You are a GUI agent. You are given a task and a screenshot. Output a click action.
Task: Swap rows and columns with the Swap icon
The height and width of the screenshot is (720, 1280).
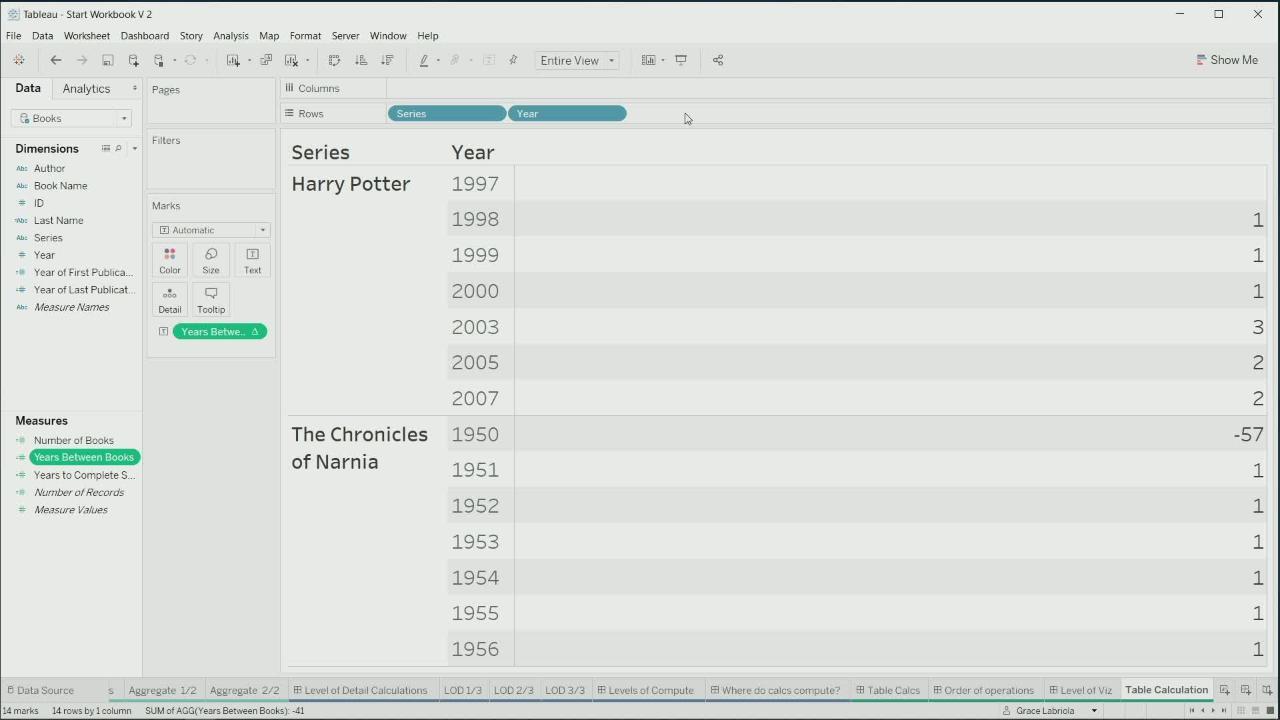(335, 60)
